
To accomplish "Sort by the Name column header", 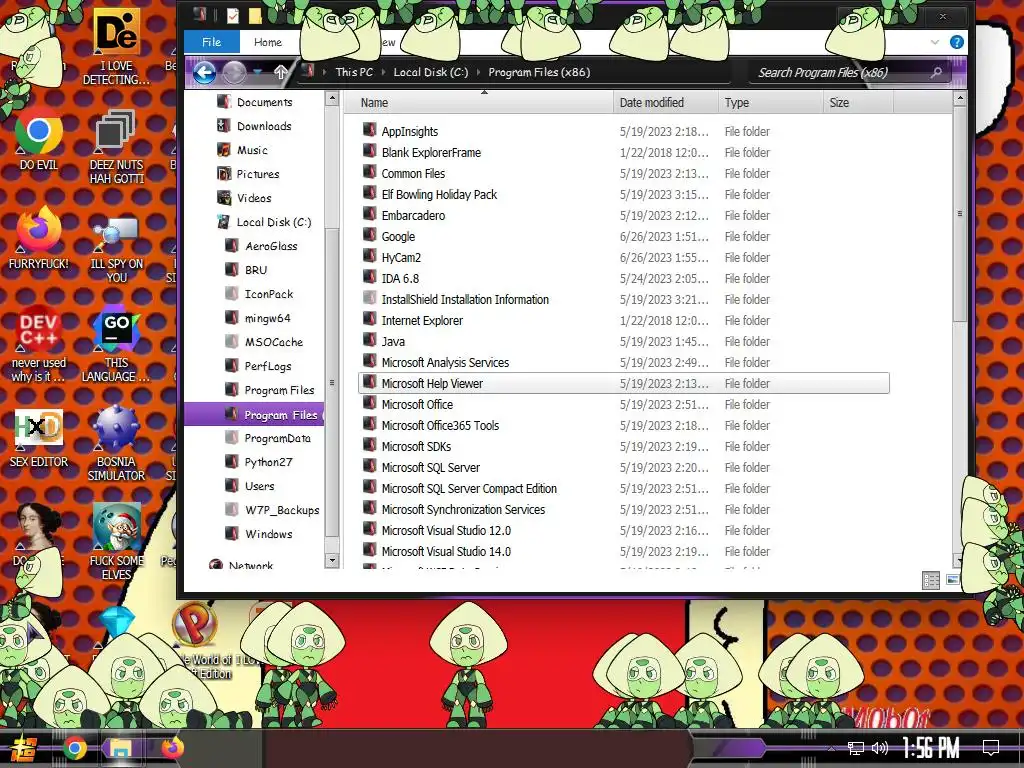I will coord(478,103).
